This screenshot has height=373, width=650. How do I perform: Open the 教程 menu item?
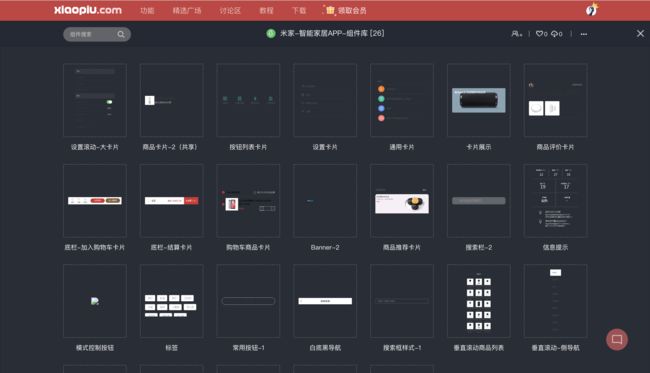click(x=266, y=10)
